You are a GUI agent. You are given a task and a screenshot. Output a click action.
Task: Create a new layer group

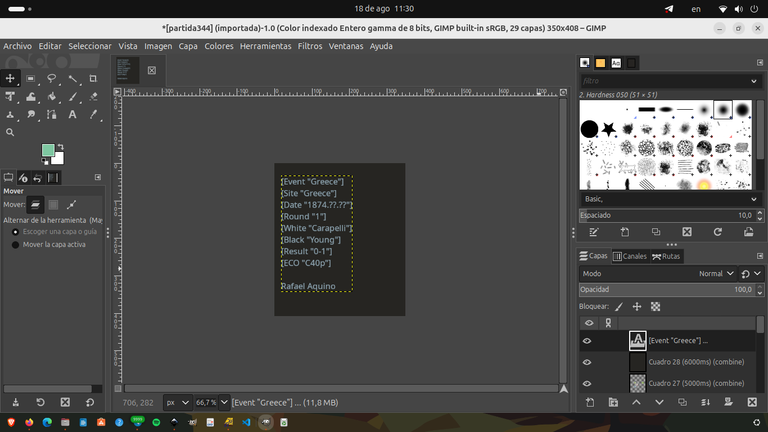613,403
